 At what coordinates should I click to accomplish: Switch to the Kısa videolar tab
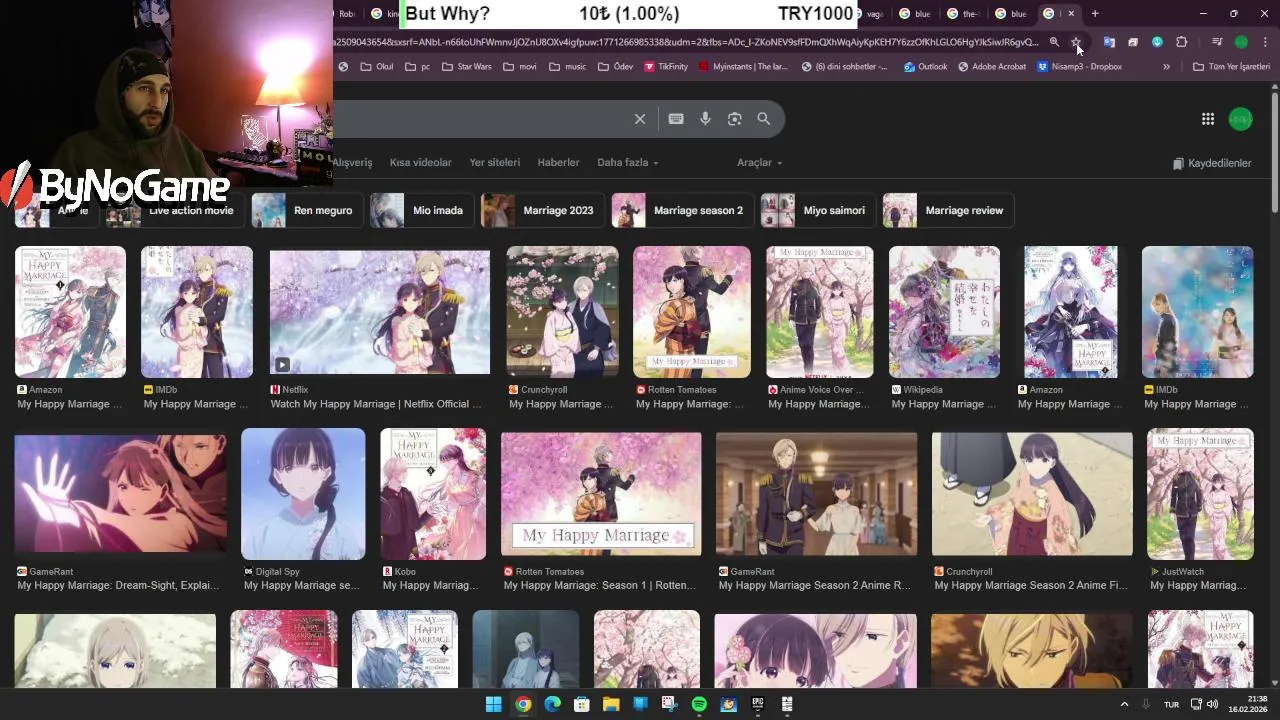tap(420, 162)
